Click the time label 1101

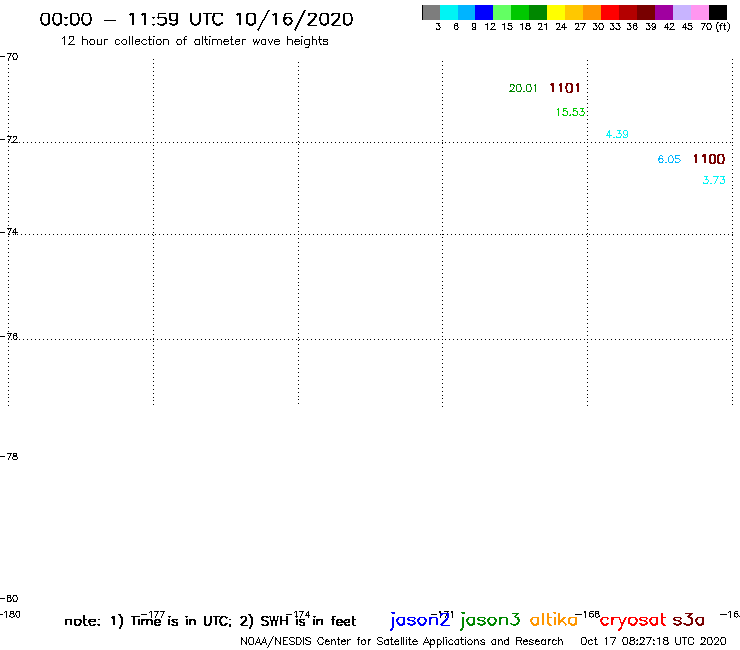[564, 88]
